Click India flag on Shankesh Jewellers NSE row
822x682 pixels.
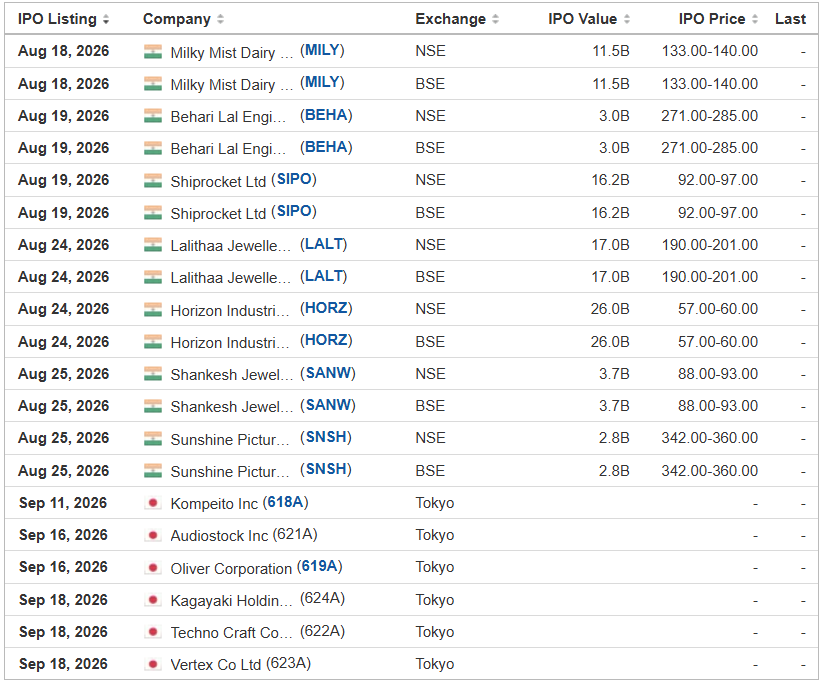pyautogui.click(x=153, y=374)
